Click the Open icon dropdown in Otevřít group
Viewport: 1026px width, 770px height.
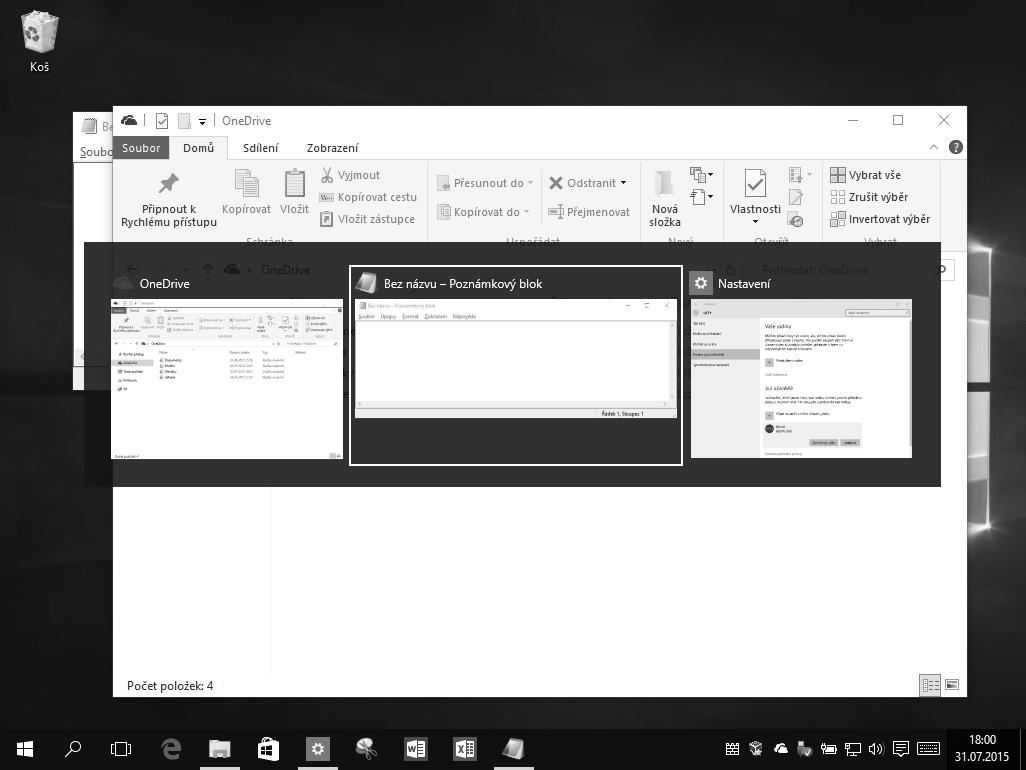[x=800, y=175]
